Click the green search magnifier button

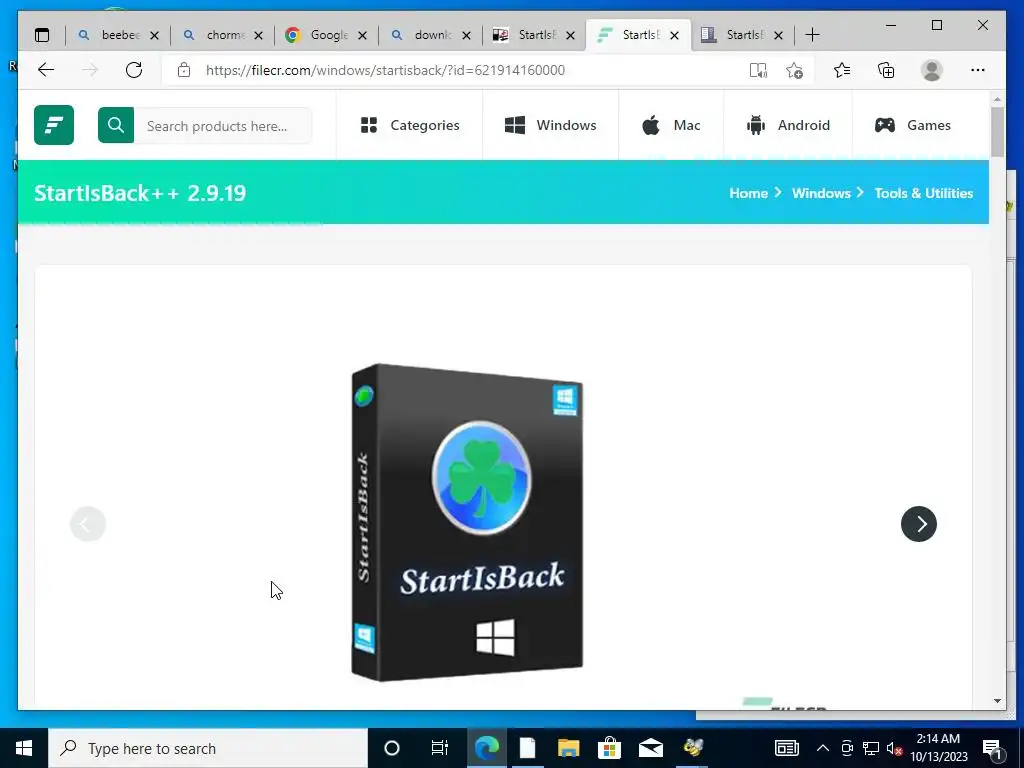[x=116, y=125]
